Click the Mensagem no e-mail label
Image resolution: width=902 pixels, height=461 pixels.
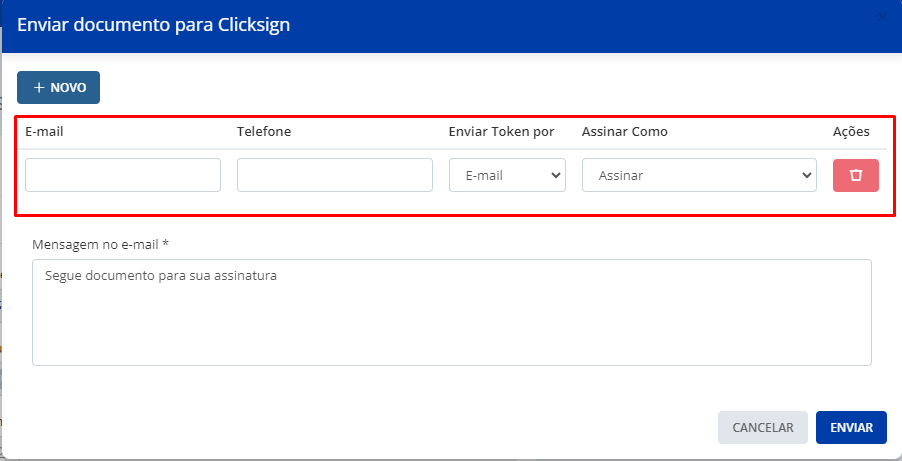tap(100, 245)
